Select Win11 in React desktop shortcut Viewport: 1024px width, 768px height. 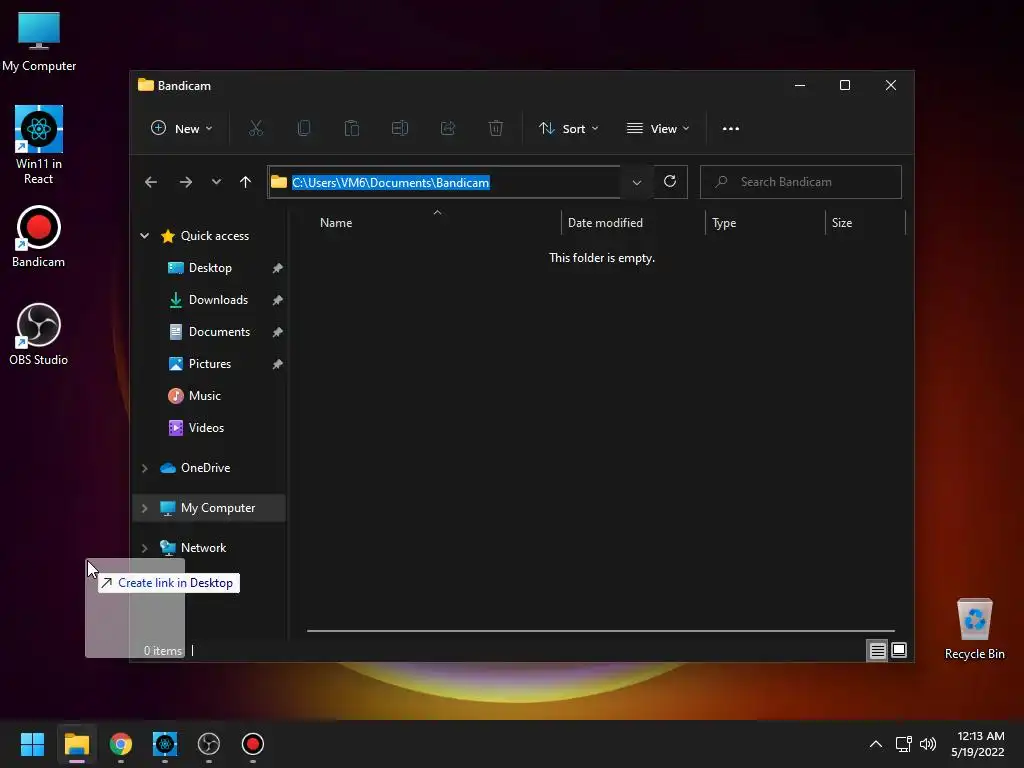click(x=39, y=145)
